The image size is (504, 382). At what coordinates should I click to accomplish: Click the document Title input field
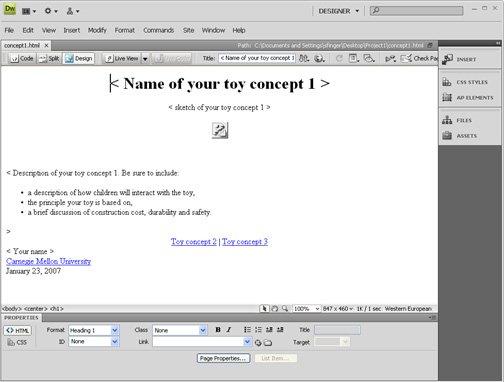pos(257,58)
